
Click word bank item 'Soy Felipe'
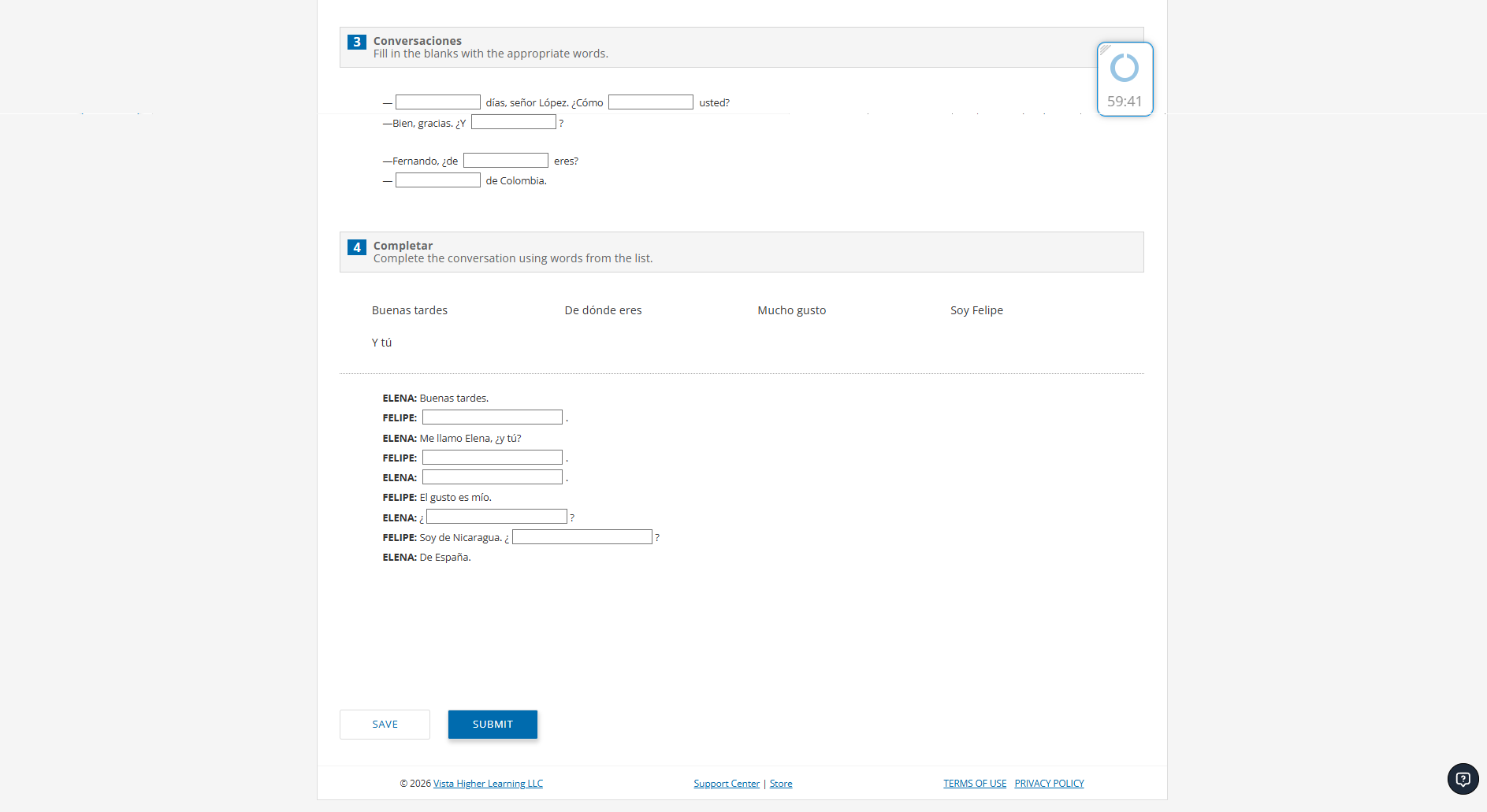point(976,310)
